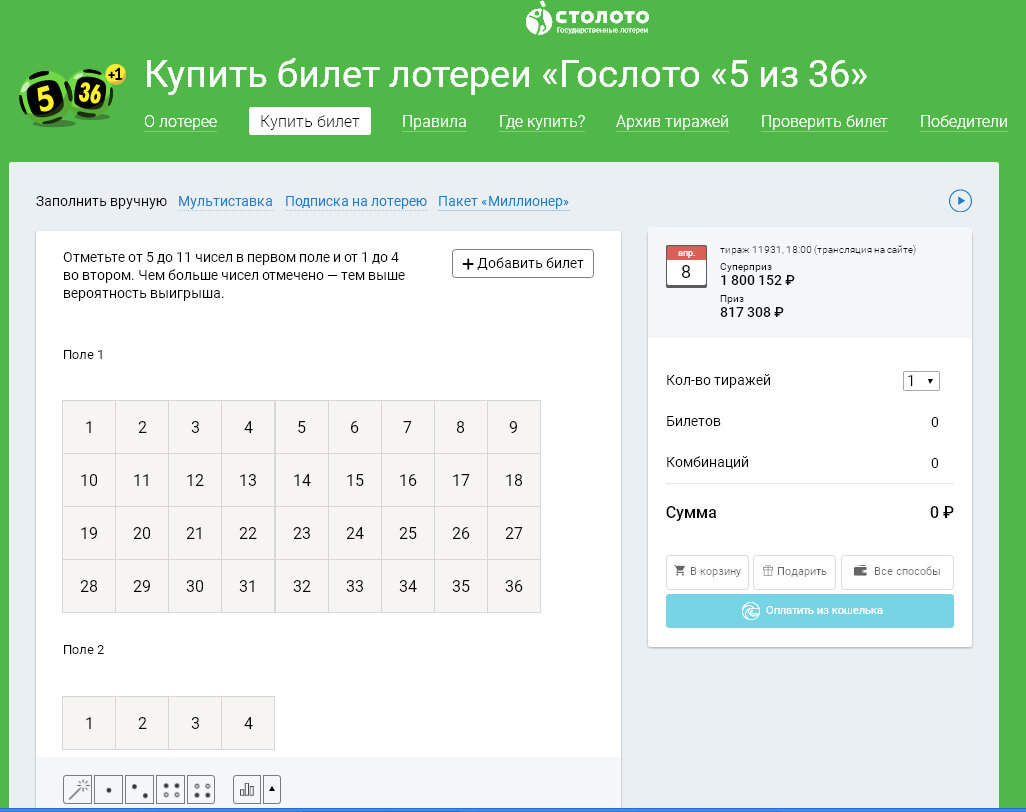Open 'Подписка на лотерею' link
1026x812 pixels.
[356, 202]
